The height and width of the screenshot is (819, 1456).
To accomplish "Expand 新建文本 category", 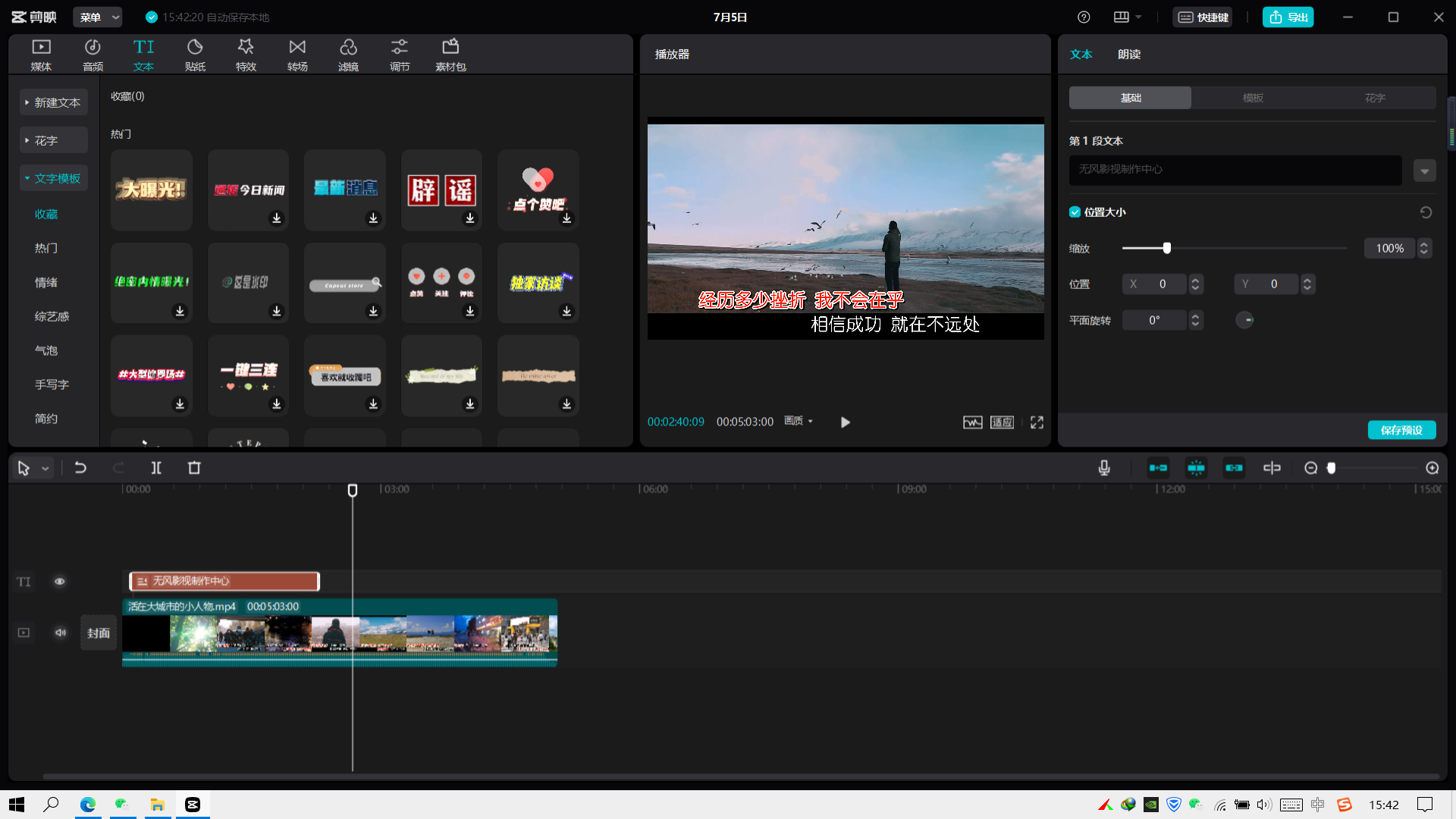I will [x=53, y=102].
